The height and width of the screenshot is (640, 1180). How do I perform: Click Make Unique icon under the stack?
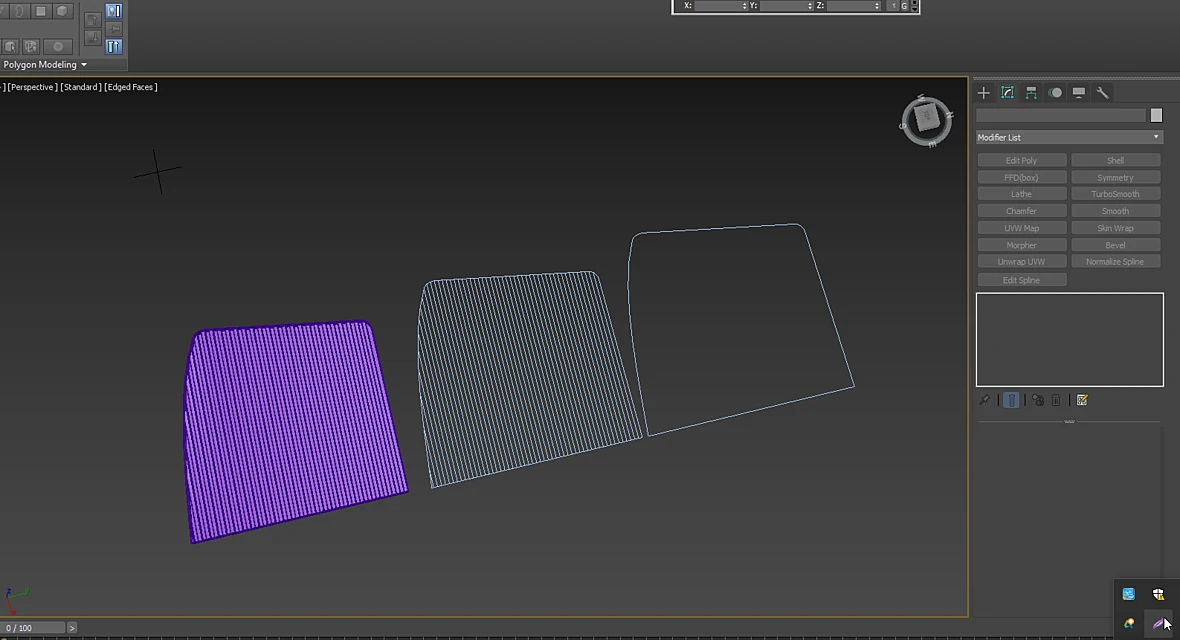pyautogui.click(x=1038, y=400)
